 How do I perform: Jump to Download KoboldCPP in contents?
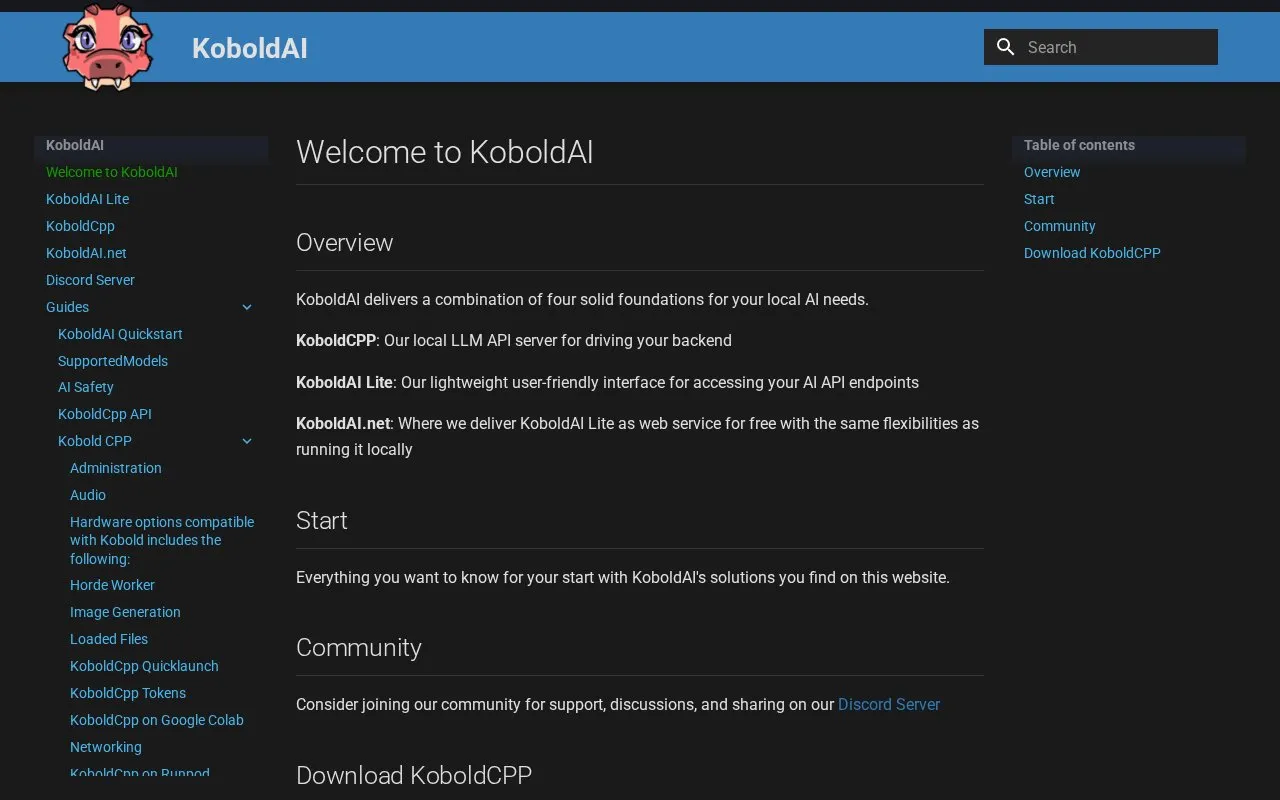coord(1092,253)
